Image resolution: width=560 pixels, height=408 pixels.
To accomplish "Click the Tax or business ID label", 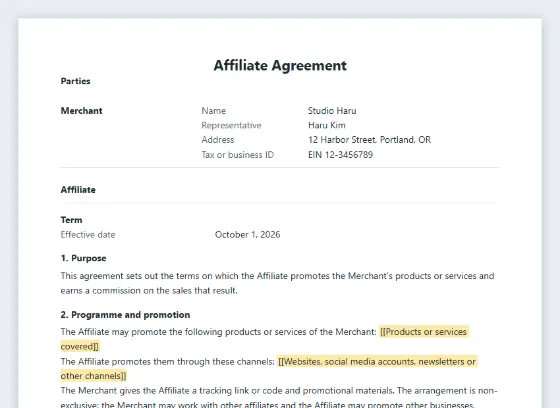I will pos(238,155).
